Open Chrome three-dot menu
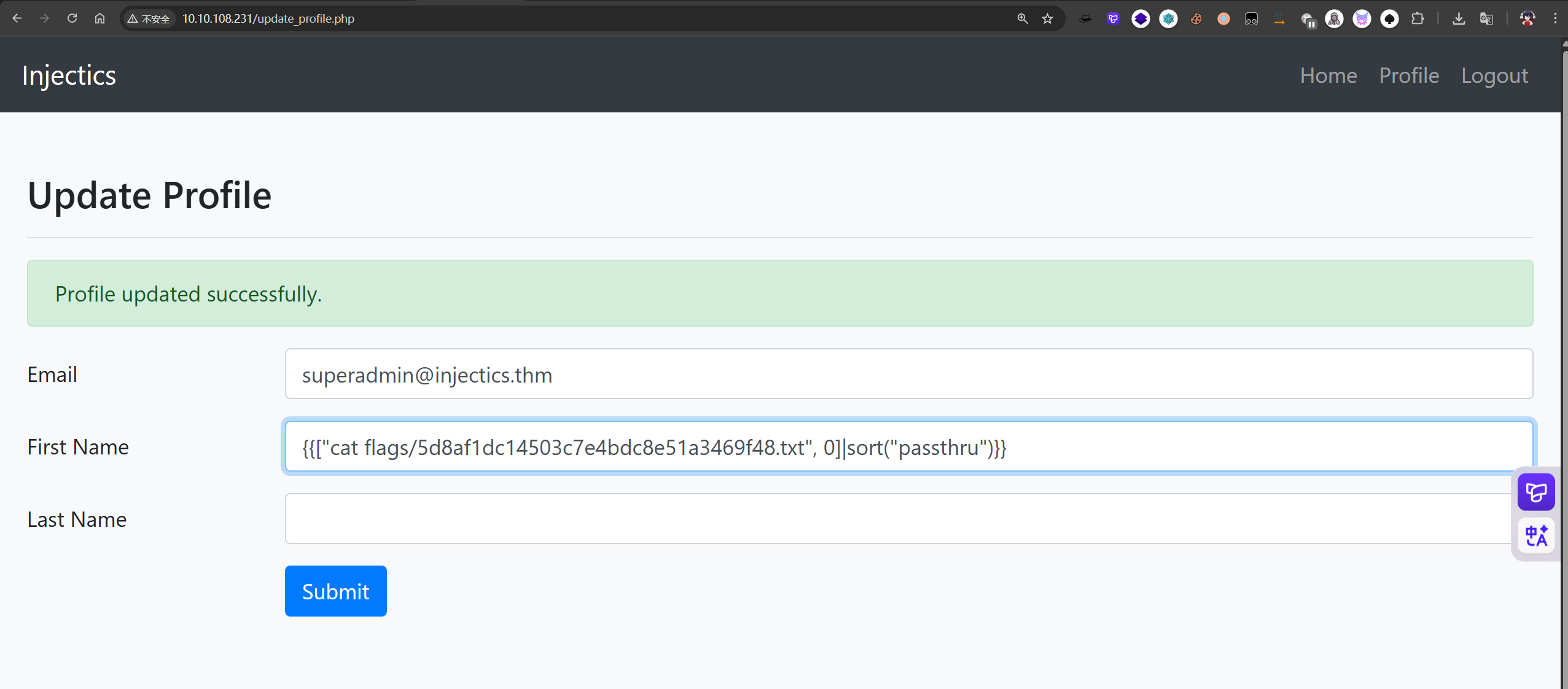 (1555, 18)
